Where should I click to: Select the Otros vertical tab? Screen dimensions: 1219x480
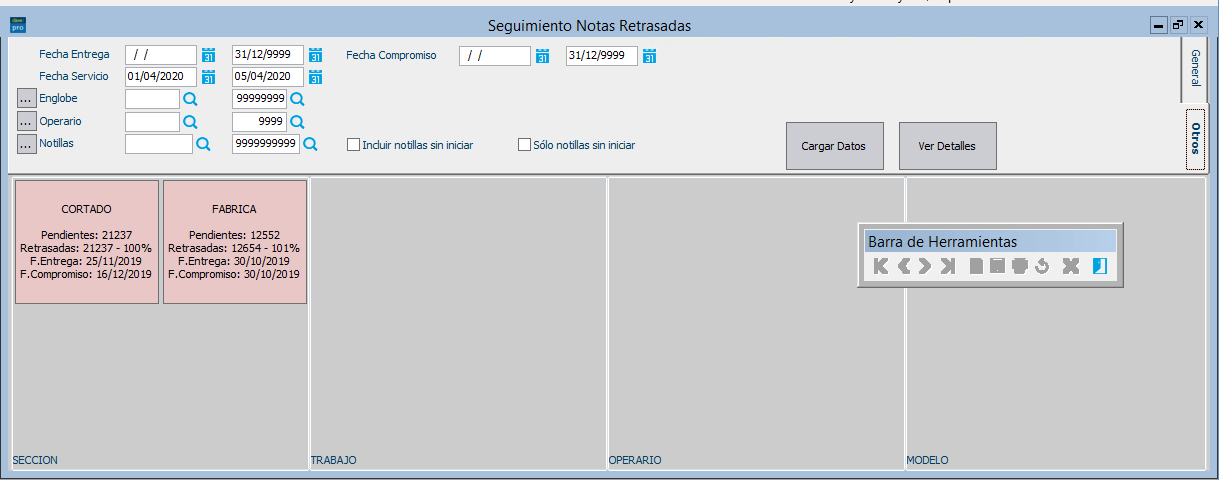pyautogui.click(x=1196, y=138)
